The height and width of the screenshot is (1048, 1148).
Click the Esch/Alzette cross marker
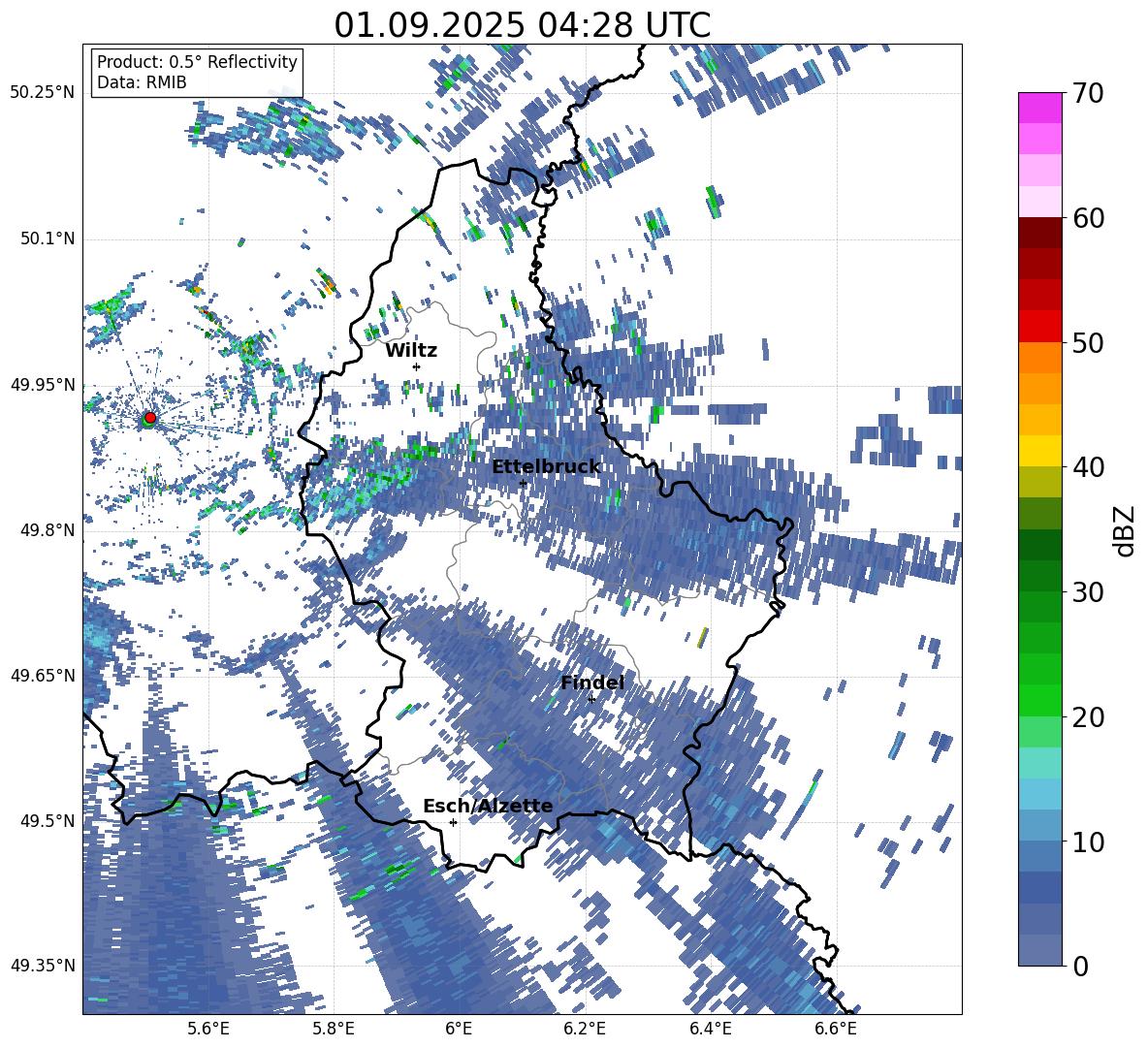coord(453,822)
